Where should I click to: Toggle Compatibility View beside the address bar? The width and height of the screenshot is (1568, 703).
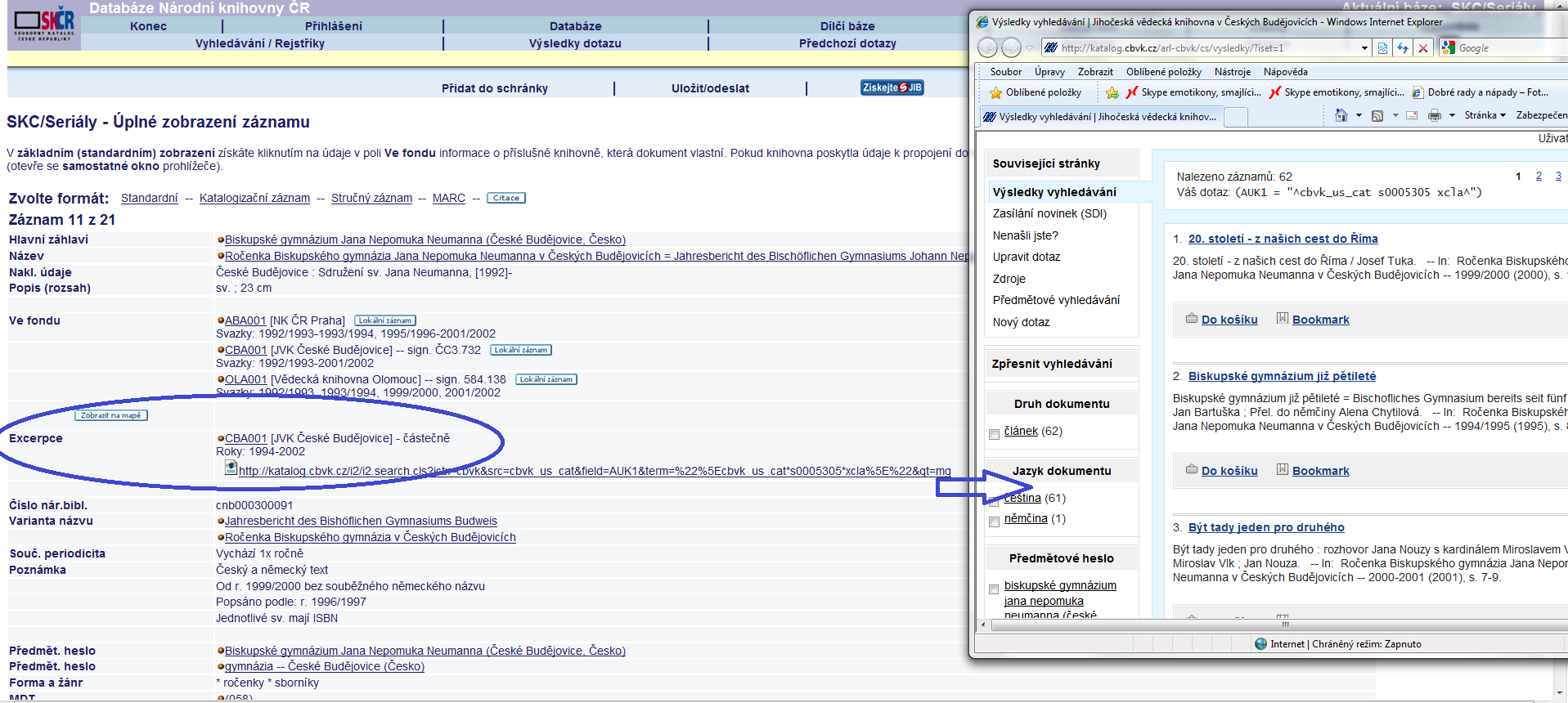coord(1382,48)
